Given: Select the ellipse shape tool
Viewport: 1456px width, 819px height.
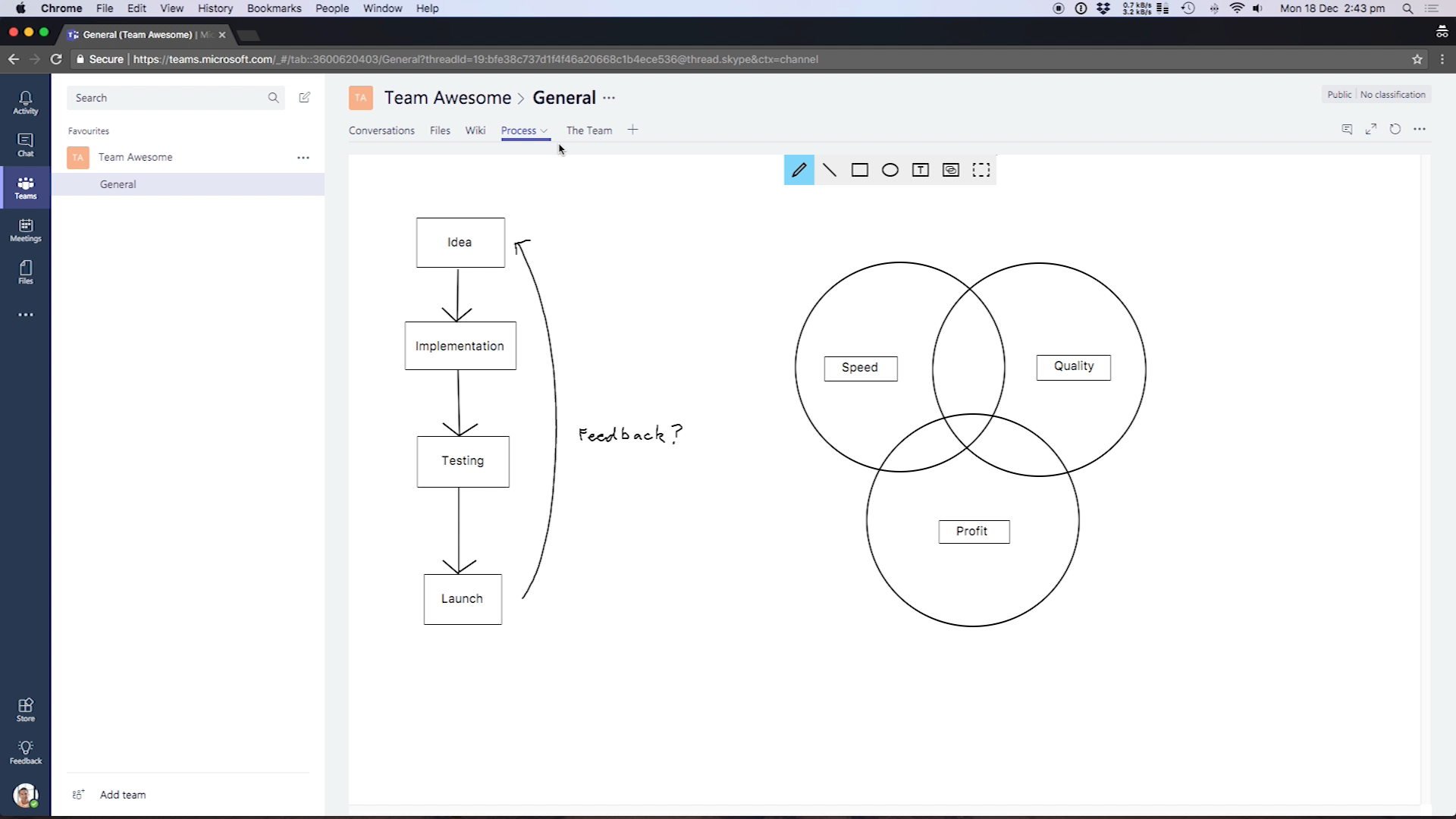Looking at the screenshot, I should pos(890,170).
